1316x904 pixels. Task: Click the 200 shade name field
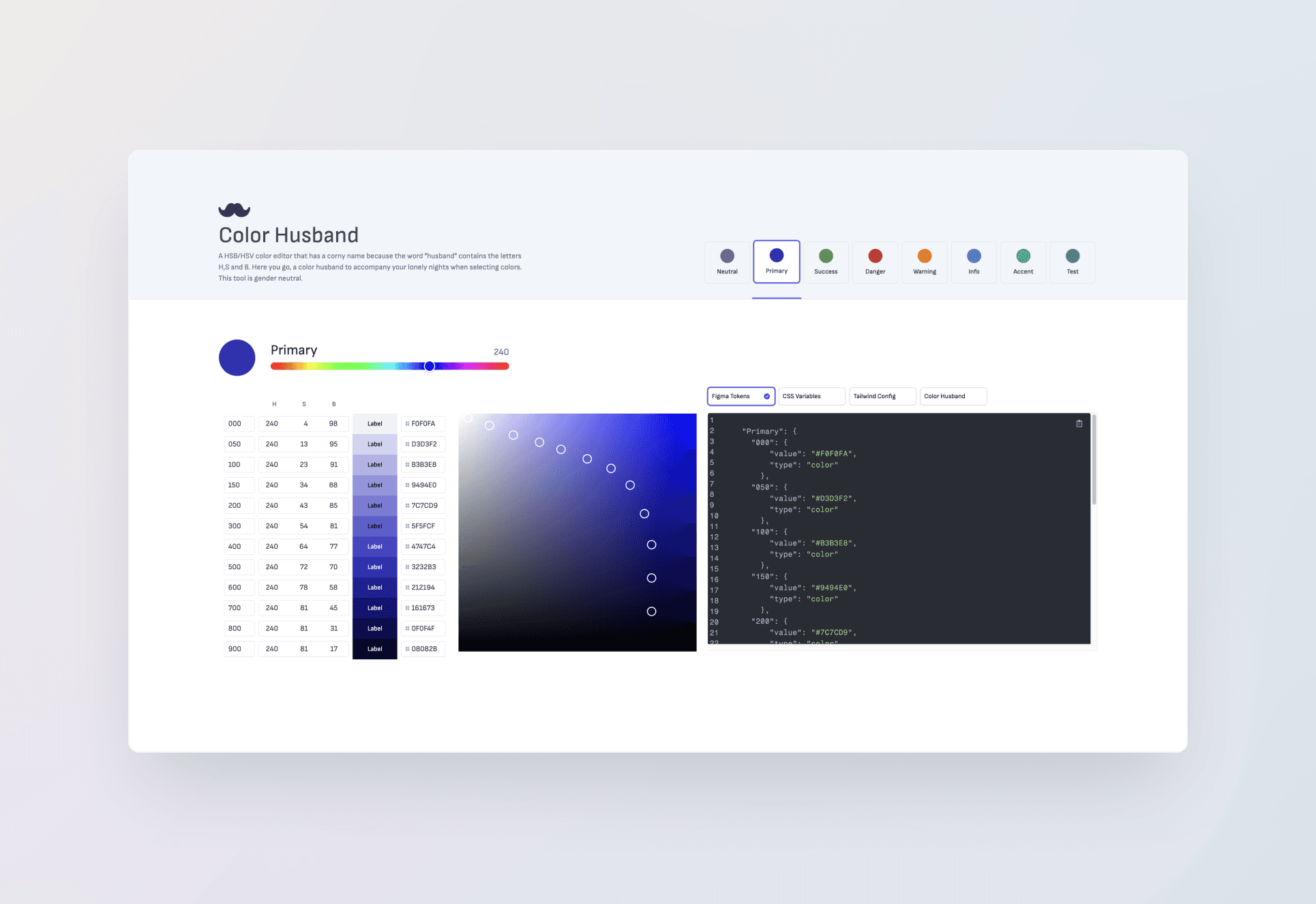click(239, 505)
